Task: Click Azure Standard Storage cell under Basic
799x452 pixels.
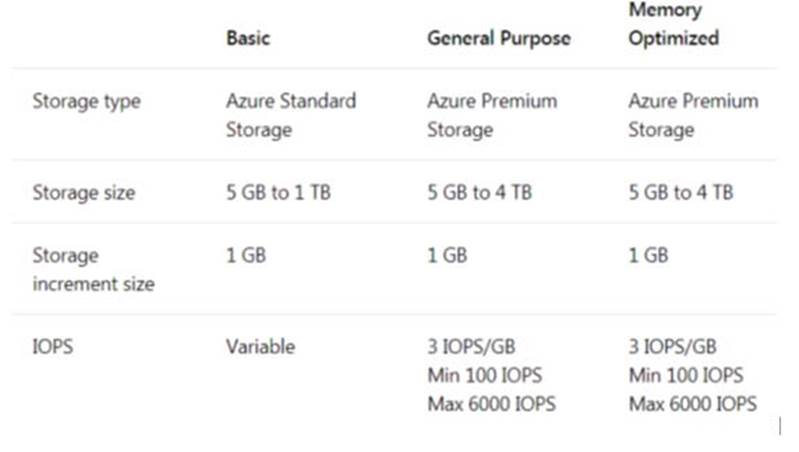Action: (291, 115)
